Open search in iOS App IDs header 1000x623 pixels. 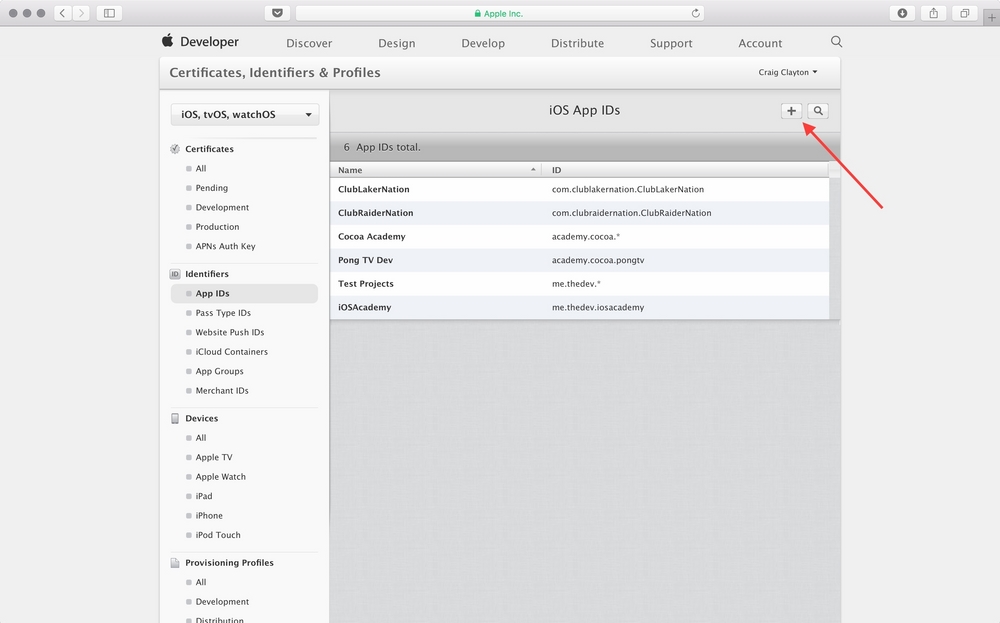point(818,111)
